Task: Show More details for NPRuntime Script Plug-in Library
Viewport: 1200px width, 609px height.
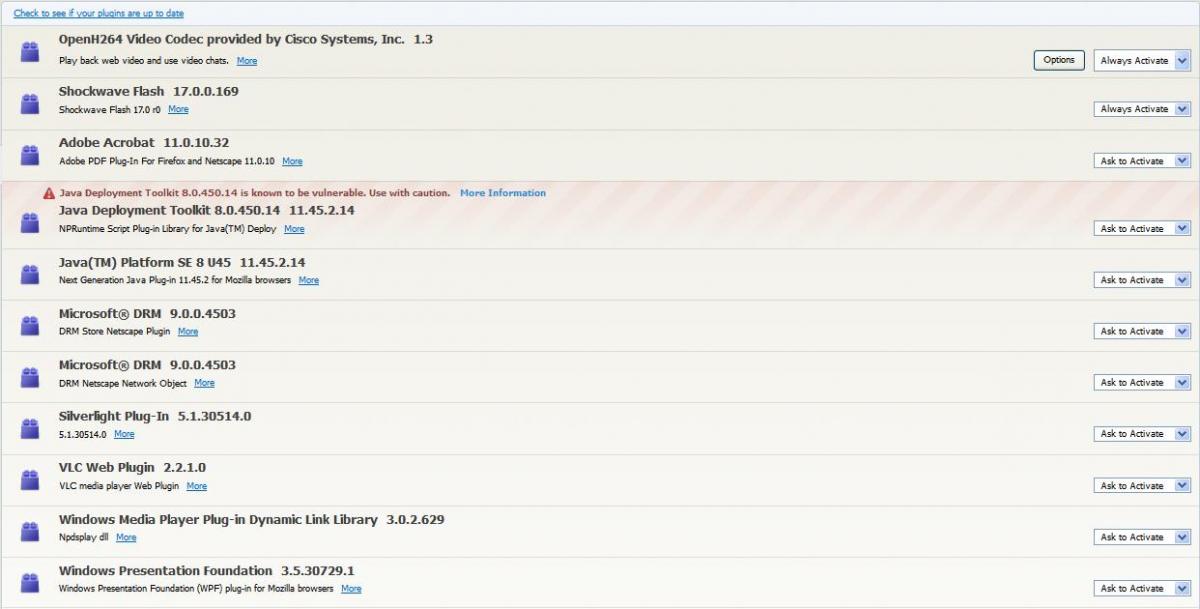Action: coord(294,229)
